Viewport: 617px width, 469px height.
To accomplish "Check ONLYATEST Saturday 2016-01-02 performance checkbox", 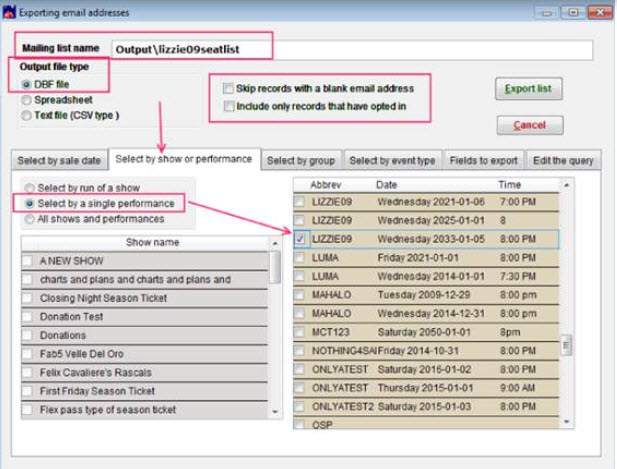I will coord(300,369).
